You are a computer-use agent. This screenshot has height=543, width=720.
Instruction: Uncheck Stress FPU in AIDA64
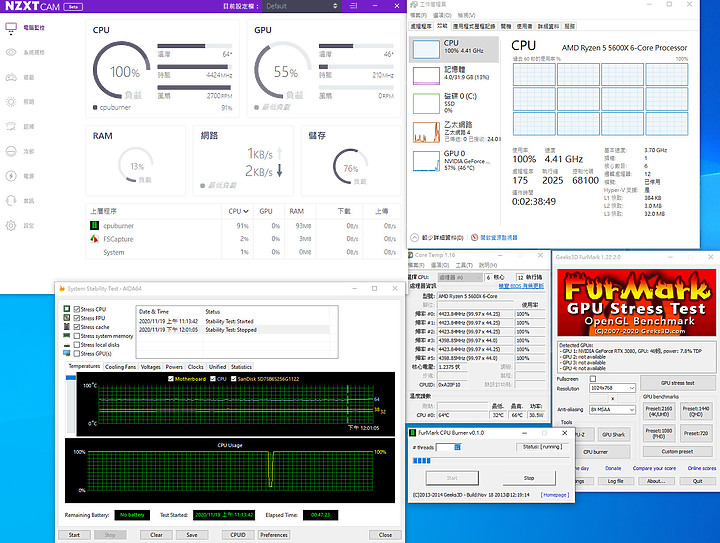[x=77, y=318]
